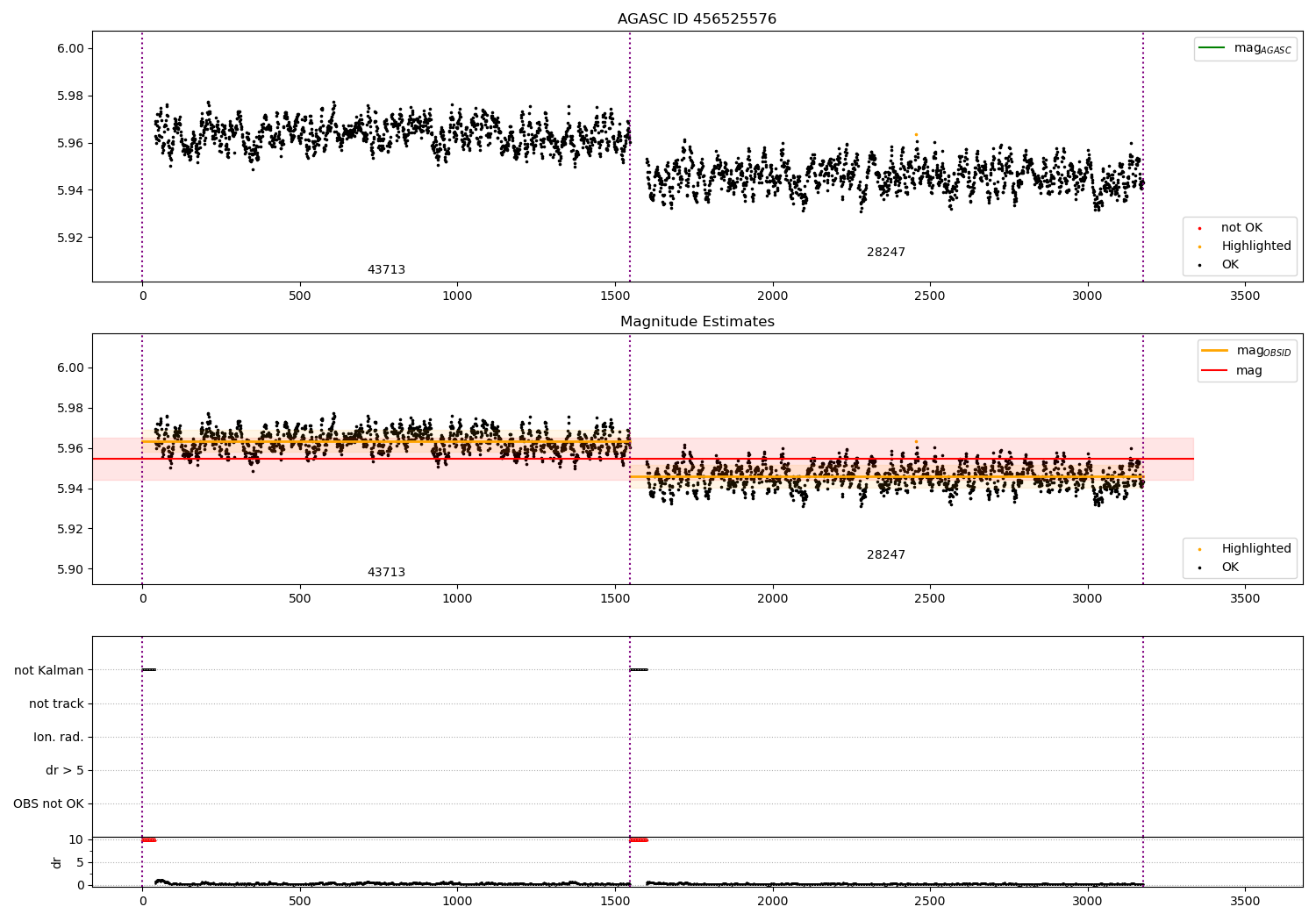Image resolution: width=1316 pixels, height=921 pixels.
Task: Click the 5.90 y-tick in Magnitude Estimates plot
Action: [69, 570]
